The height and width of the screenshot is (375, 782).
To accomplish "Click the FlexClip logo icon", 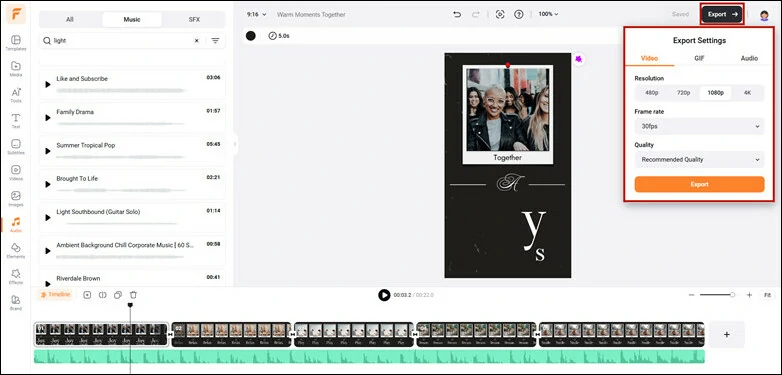I will [16, 14].
